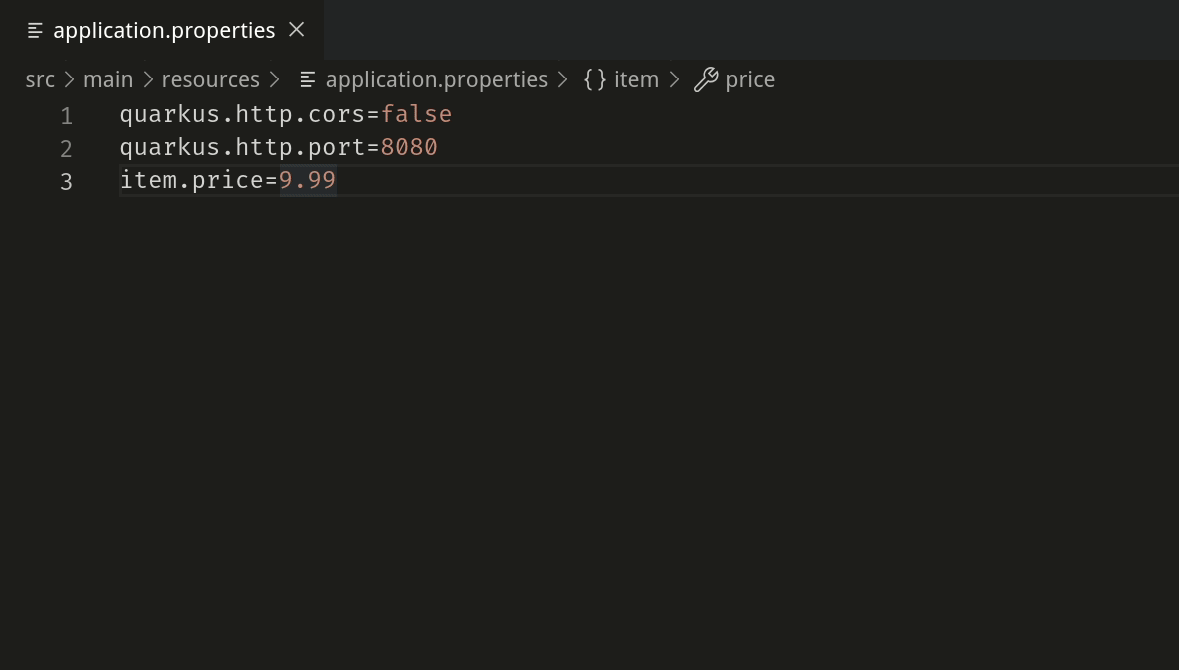Click the file icon in the application.properties tab

35,31
